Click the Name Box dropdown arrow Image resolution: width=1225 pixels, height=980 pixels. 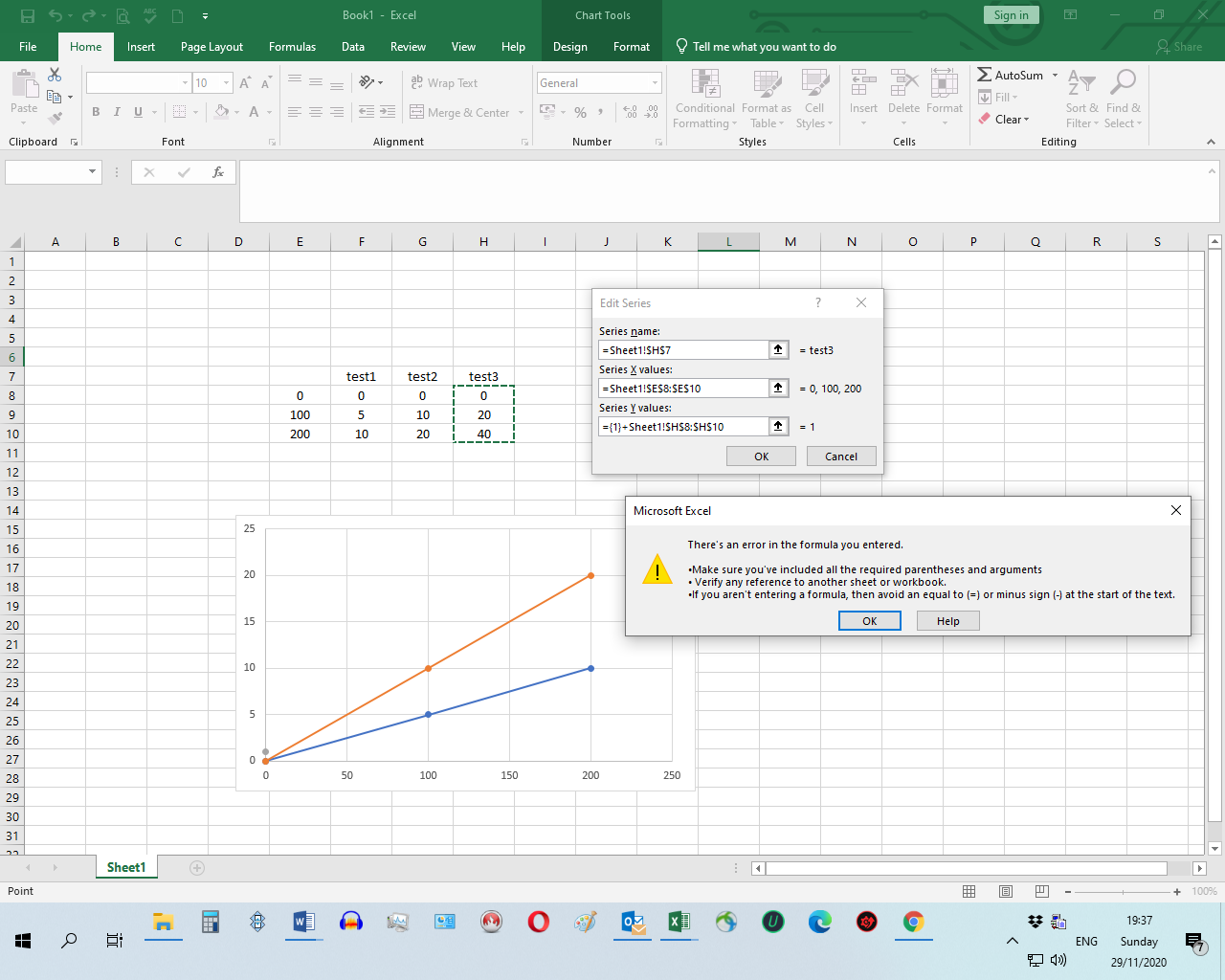pyautogui.click(x=93, y=172)
